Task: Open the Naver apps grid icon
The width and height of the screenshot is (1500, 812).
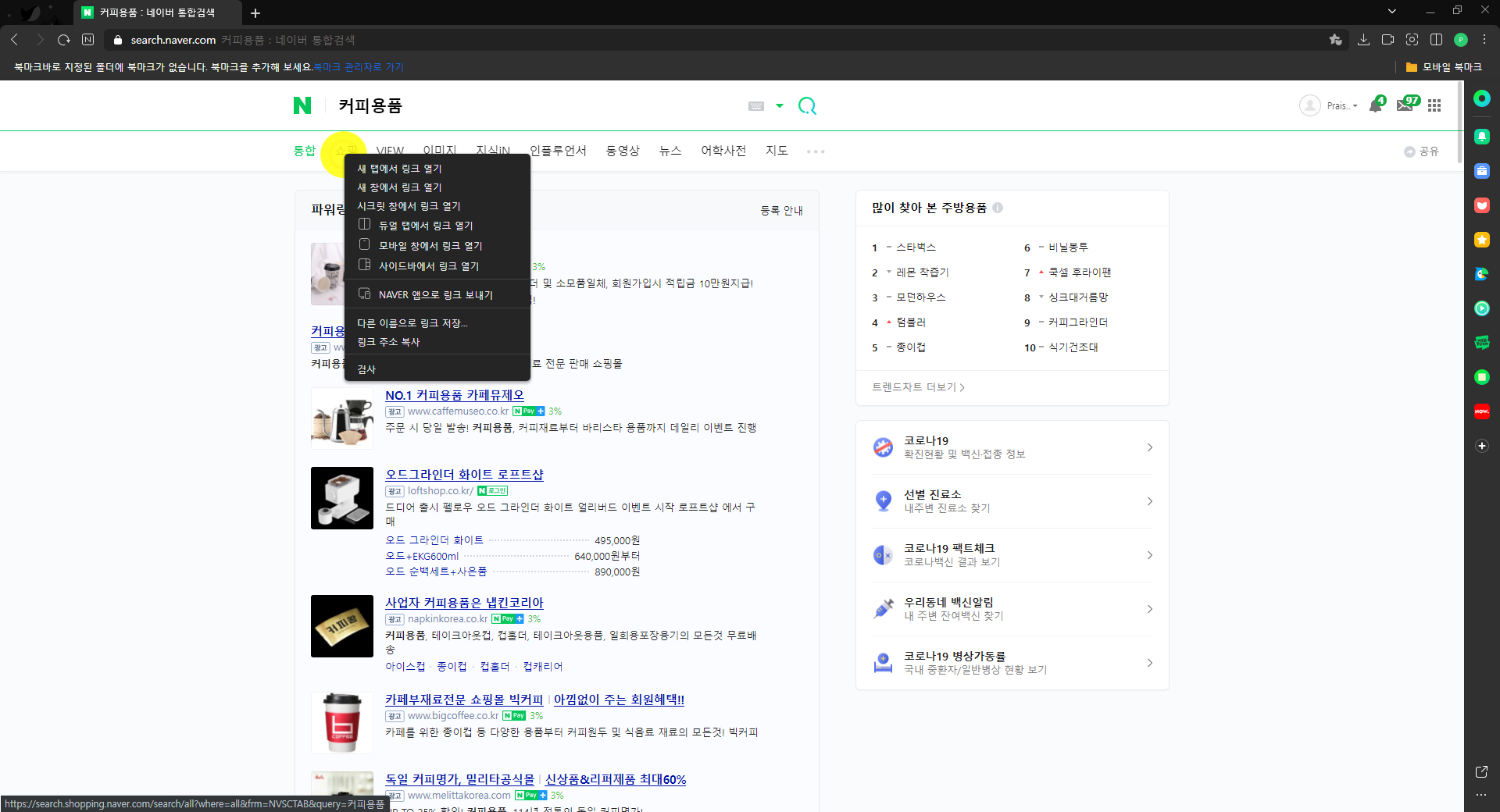Action: point(1434,105)
